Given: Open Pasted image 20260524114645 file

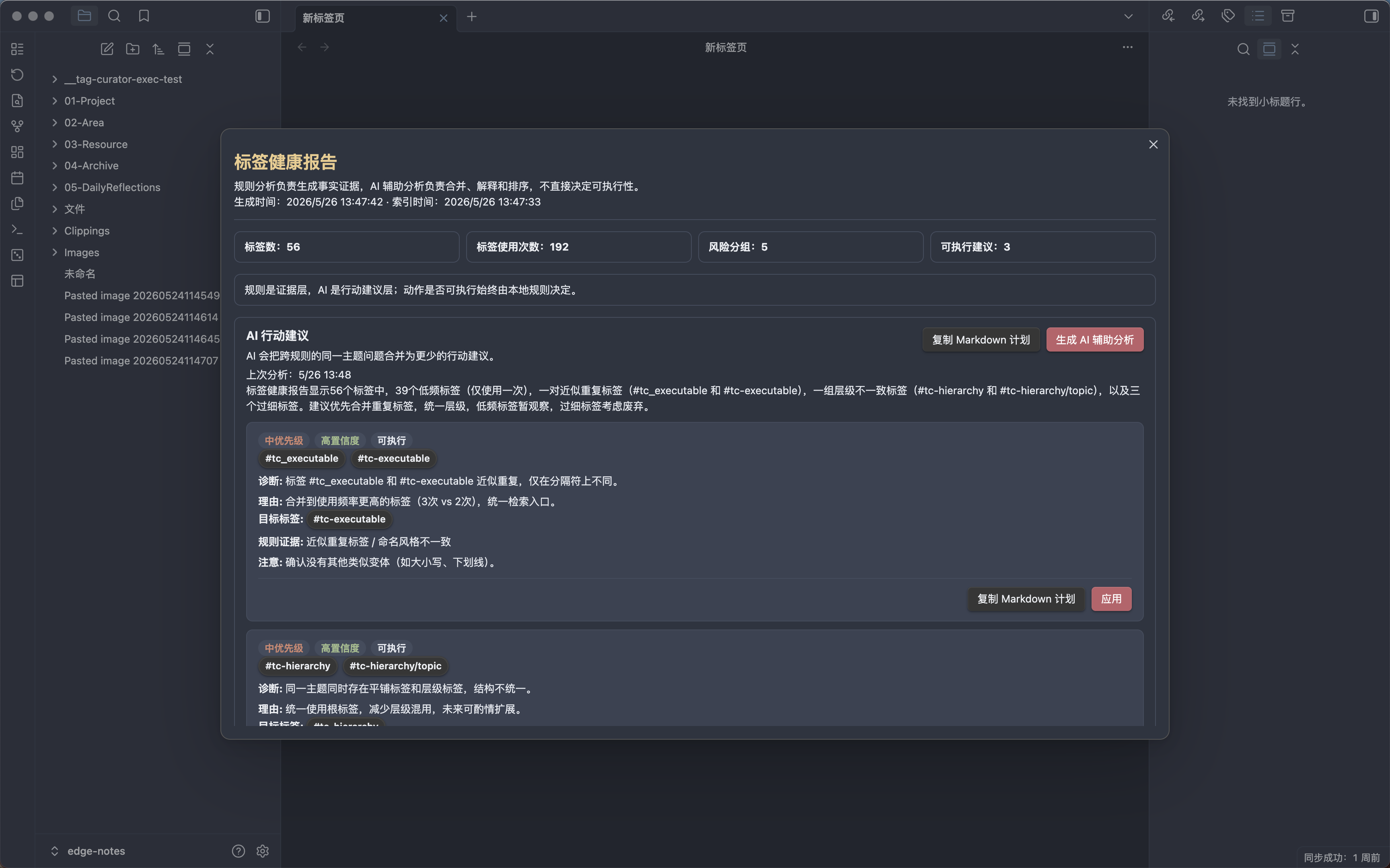Looking at the screenshot, I should 142,339.
